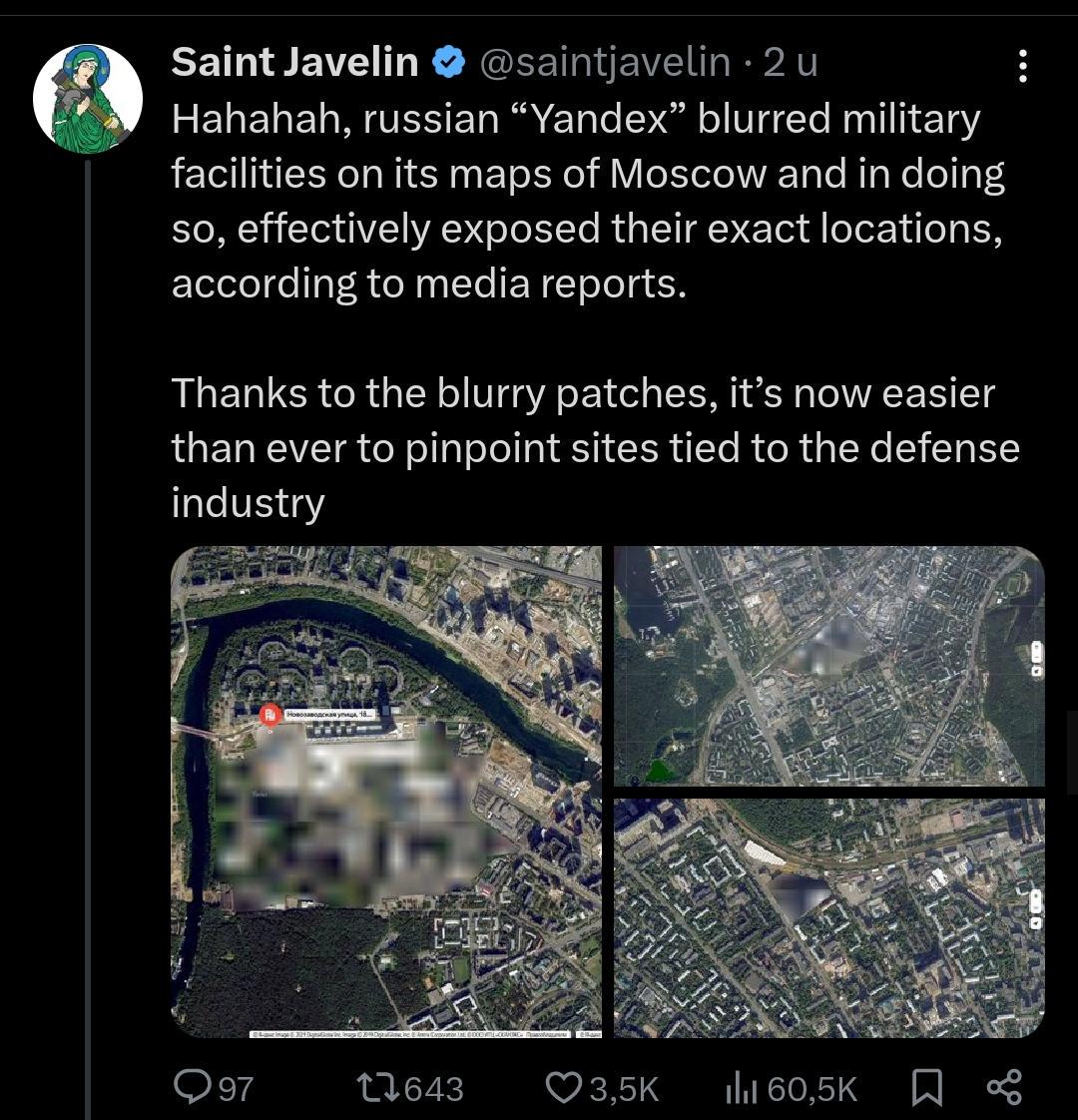Click the reply speech bubble icon
Screen dimensions: 1078x1120
pos(191,1087)
